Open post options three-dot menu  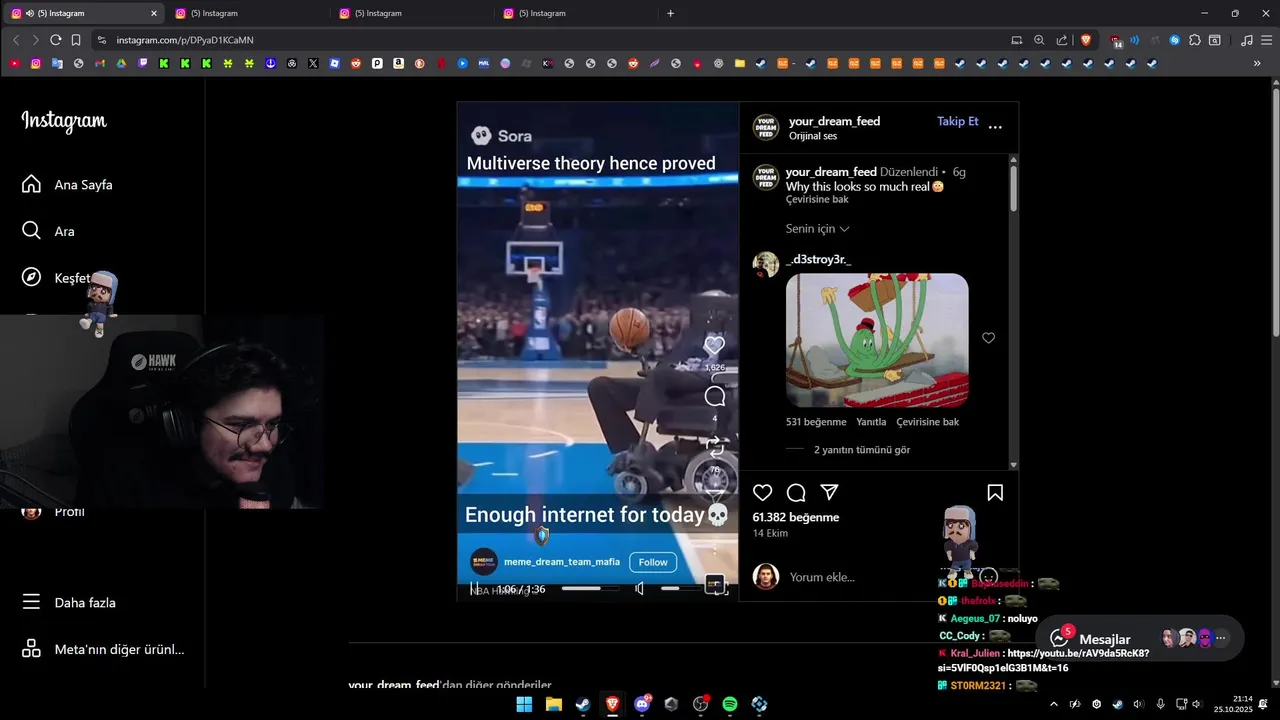(995, 127)
